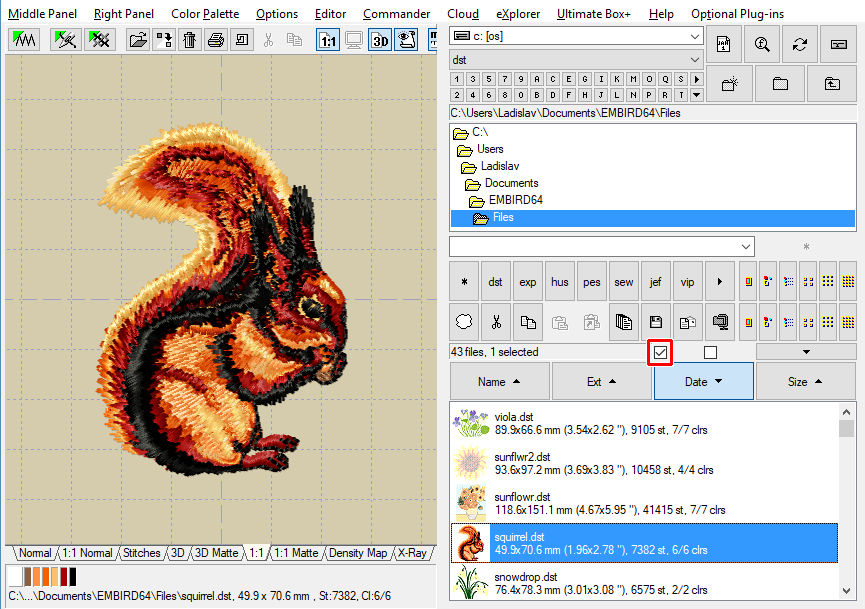
Task: Click the trash icon to delete the file
Action: pos(189,40)
